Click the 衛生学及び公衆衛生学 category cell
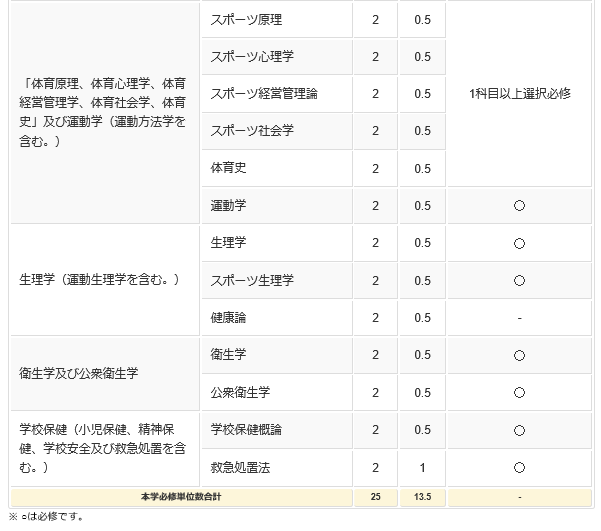601x531 pixels. coord(105,374)
